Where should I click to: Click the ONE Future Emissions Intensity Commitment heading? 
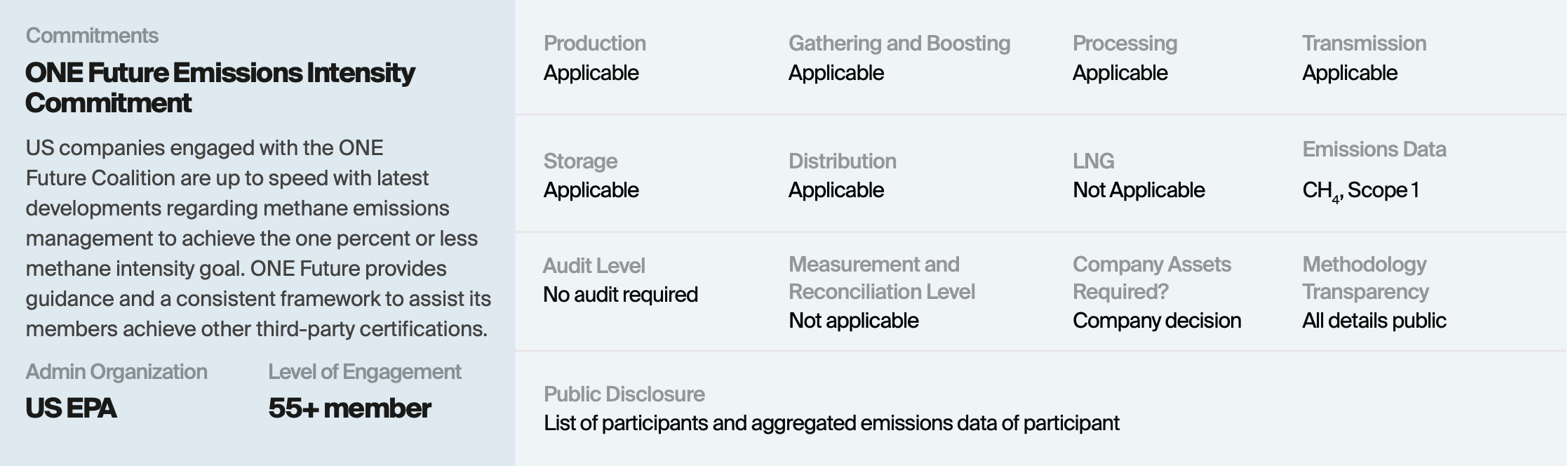(x=220, y=88)
